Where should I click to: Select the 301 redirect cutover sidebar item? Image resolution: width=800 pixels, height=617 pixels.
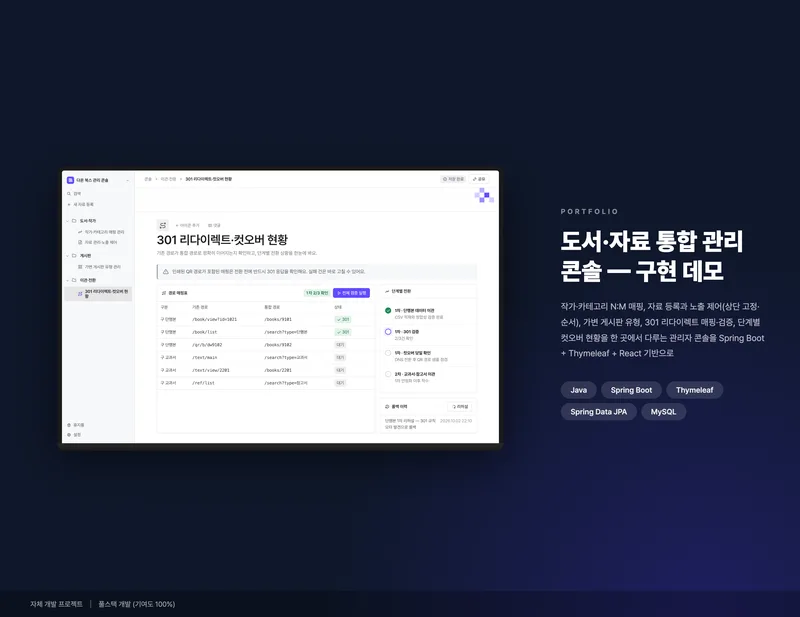click(98, 293)
